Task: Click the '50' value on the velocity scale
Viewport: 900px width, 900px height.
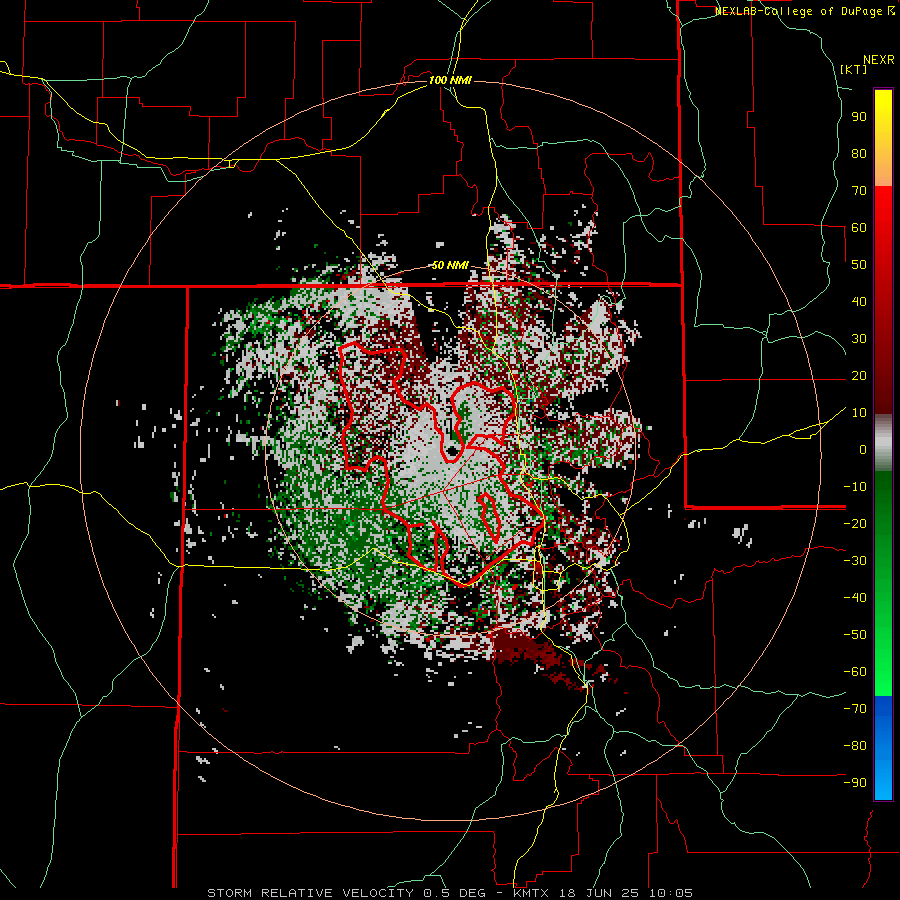Action: tap(859, 265)
